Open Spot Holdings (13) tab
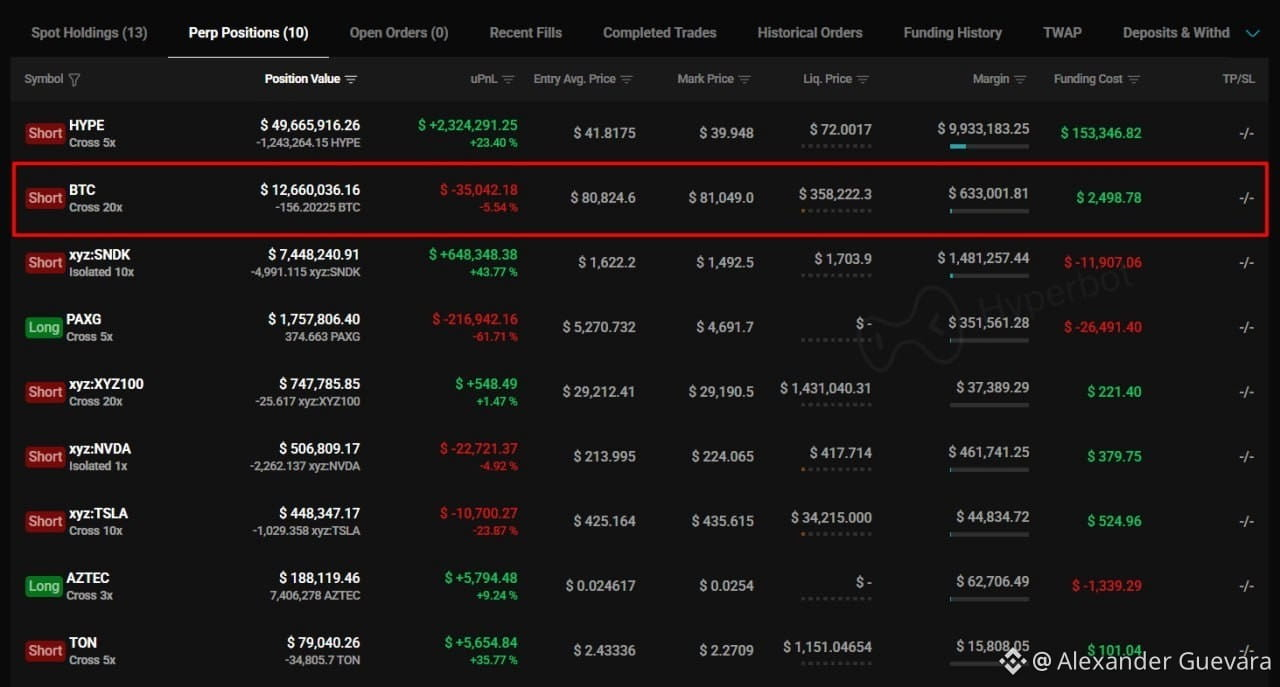The width and height of the screenshot is (1280, 687). click(89, 33)
